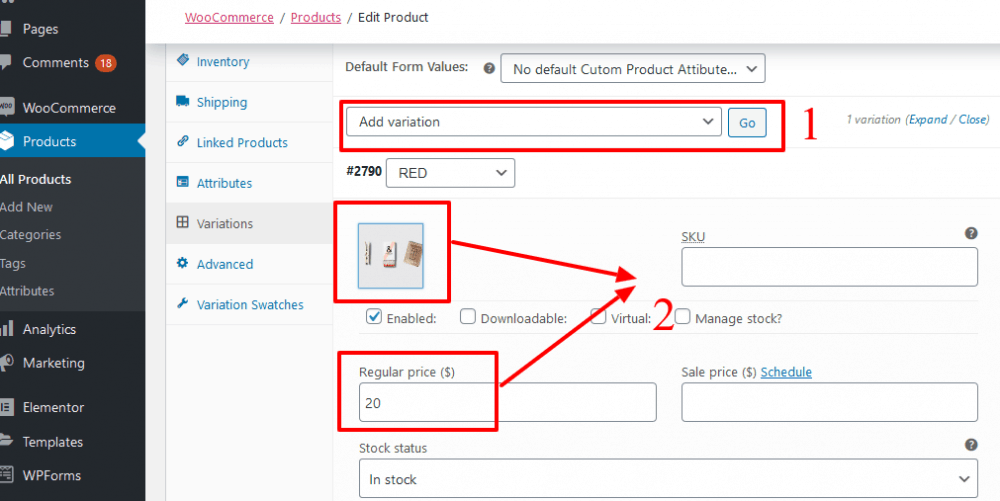Screen dimensions: 1000x501
Task: Click the Stock status help icon
Action: pos(971,445)
